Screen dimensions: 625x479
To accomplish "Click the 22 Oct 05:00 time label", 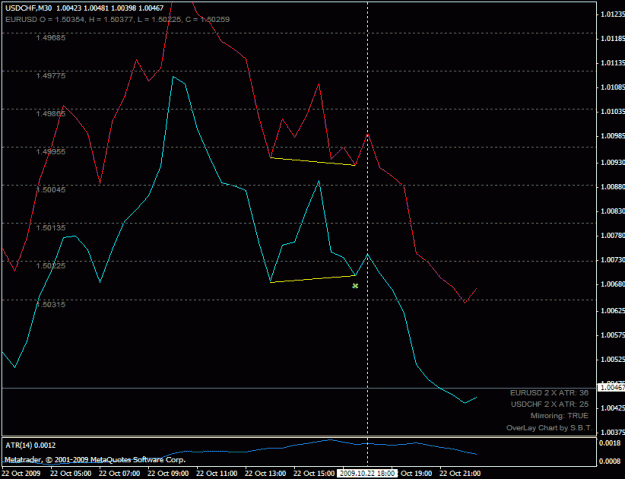I will click(71, 473).
